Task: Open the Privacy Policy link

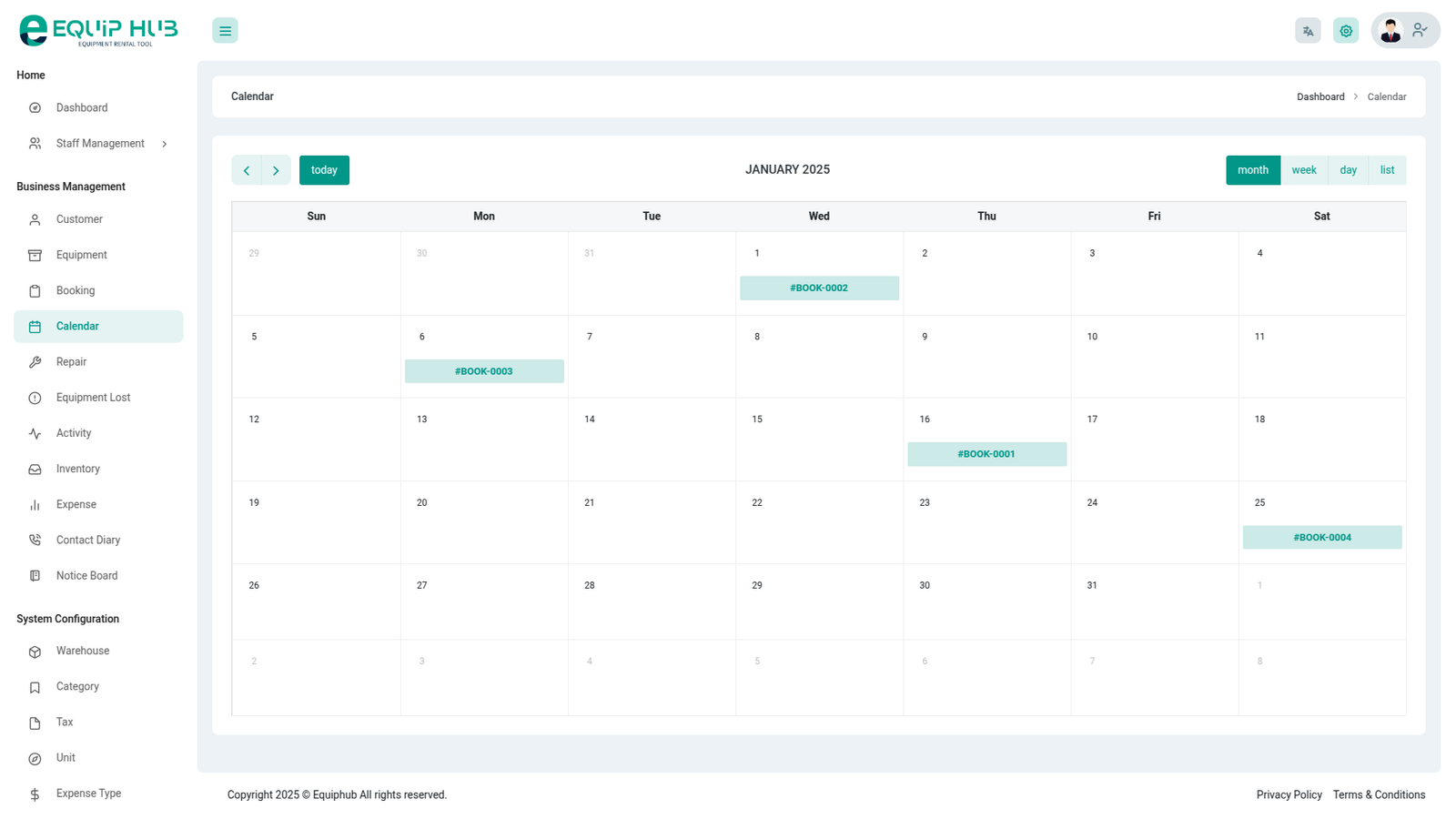Action: pyautogui.click(x=1289, y=794)
